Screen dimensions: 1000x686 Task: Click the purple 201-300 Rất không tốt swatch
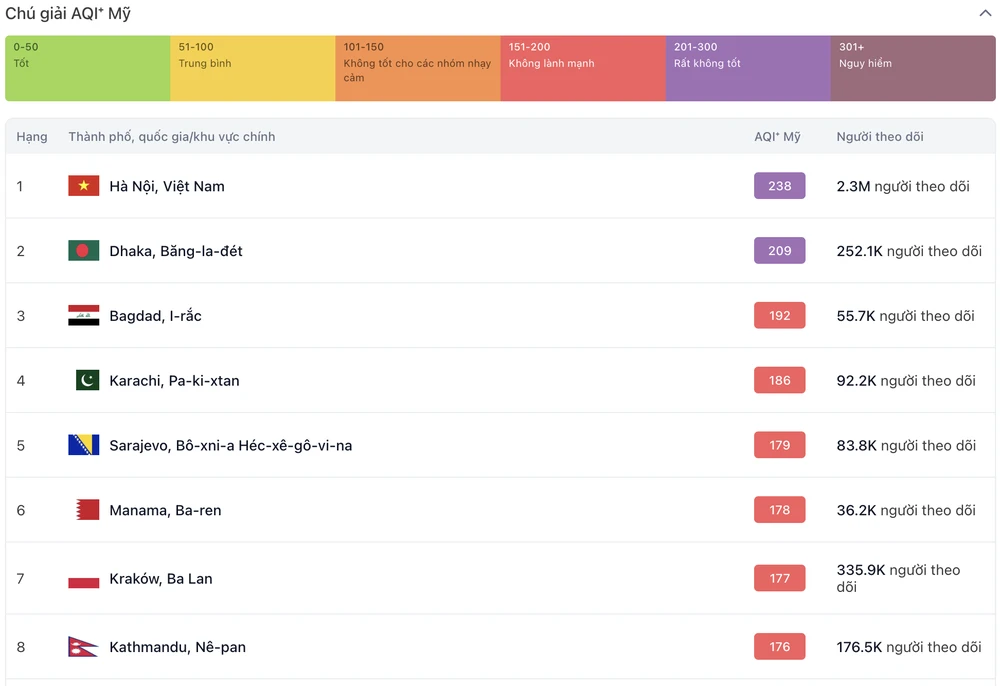coord(748,68)
